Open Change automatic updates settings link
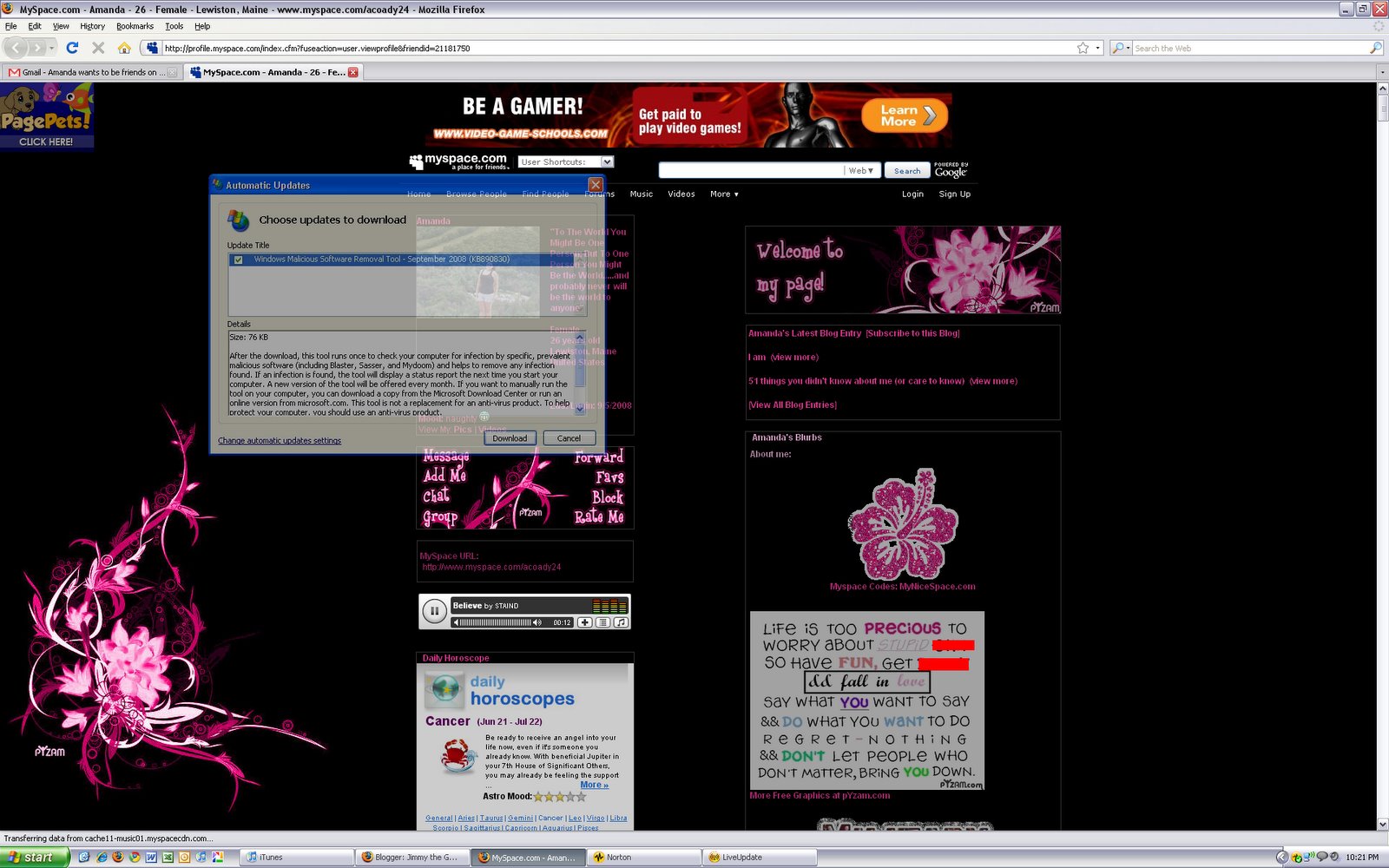The height and width of the screenshot is (868, 1389). pyautogui.click(x=280, y=441)
